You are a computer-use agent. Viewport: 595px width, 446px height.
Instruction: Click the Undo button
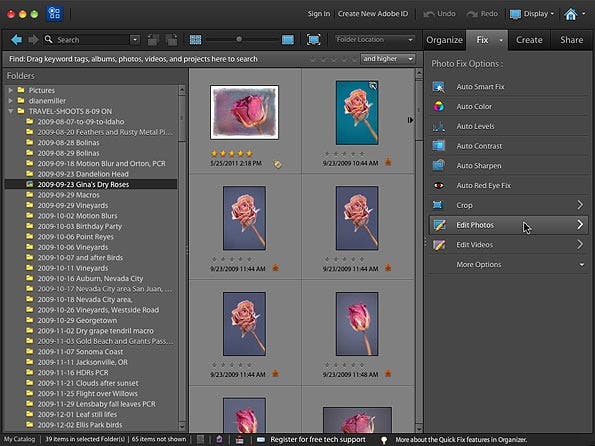[x=439, y=14]
